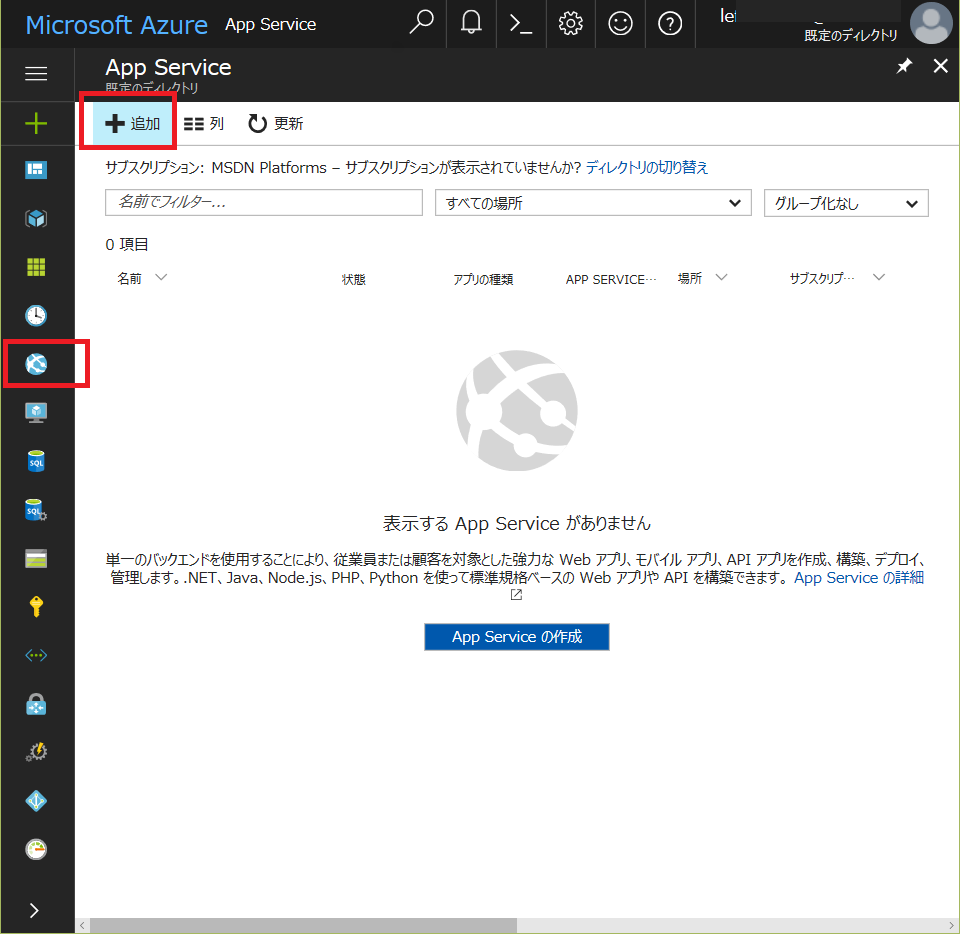Viewport: 960px width, 934px height.
Task: Click the scrollbar right arrow
Action: coord(953,925)
